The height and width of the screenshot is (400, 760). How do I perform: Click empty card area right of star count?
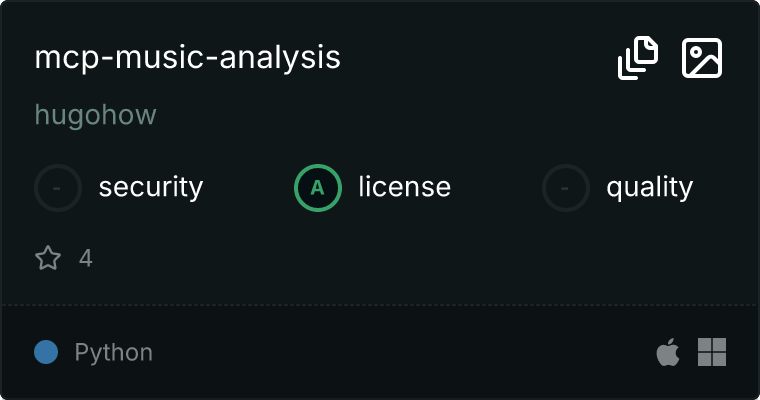click(400, 259)
